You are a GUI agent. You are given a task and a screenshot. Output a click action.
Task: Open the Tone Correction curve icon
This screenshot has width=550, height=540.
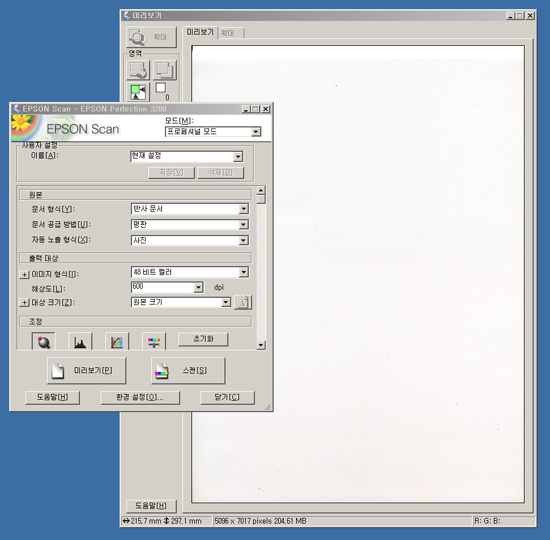click(117, 341)
